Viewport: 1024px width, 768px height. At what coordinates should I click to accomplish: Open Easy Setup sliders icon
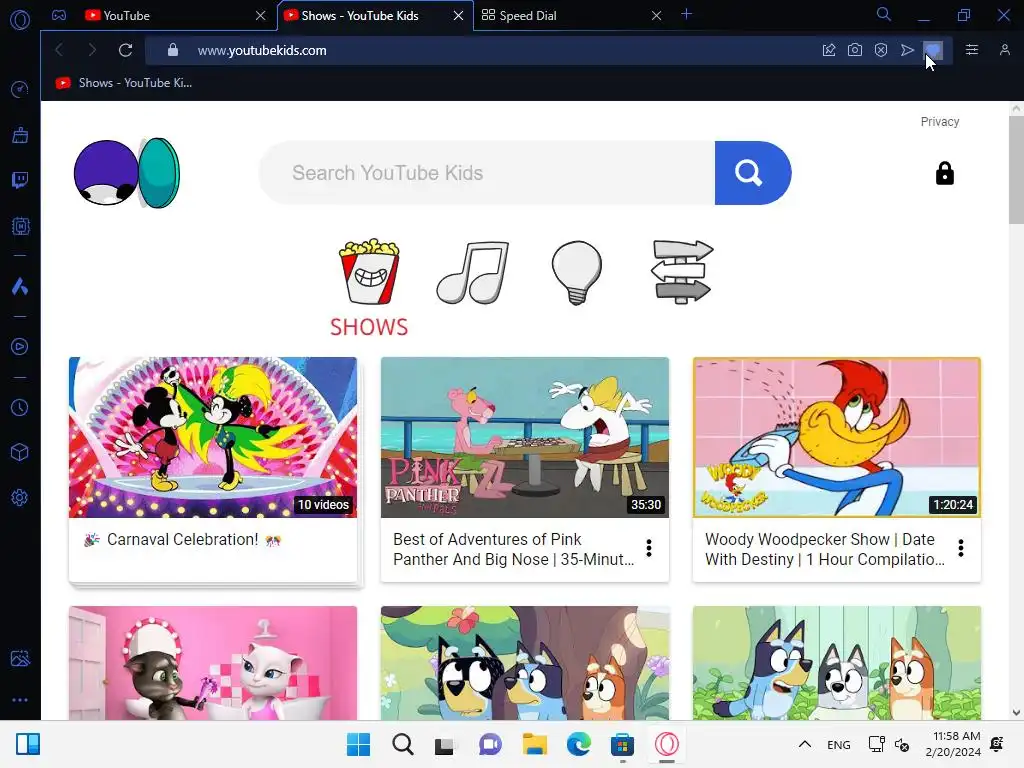972,50
